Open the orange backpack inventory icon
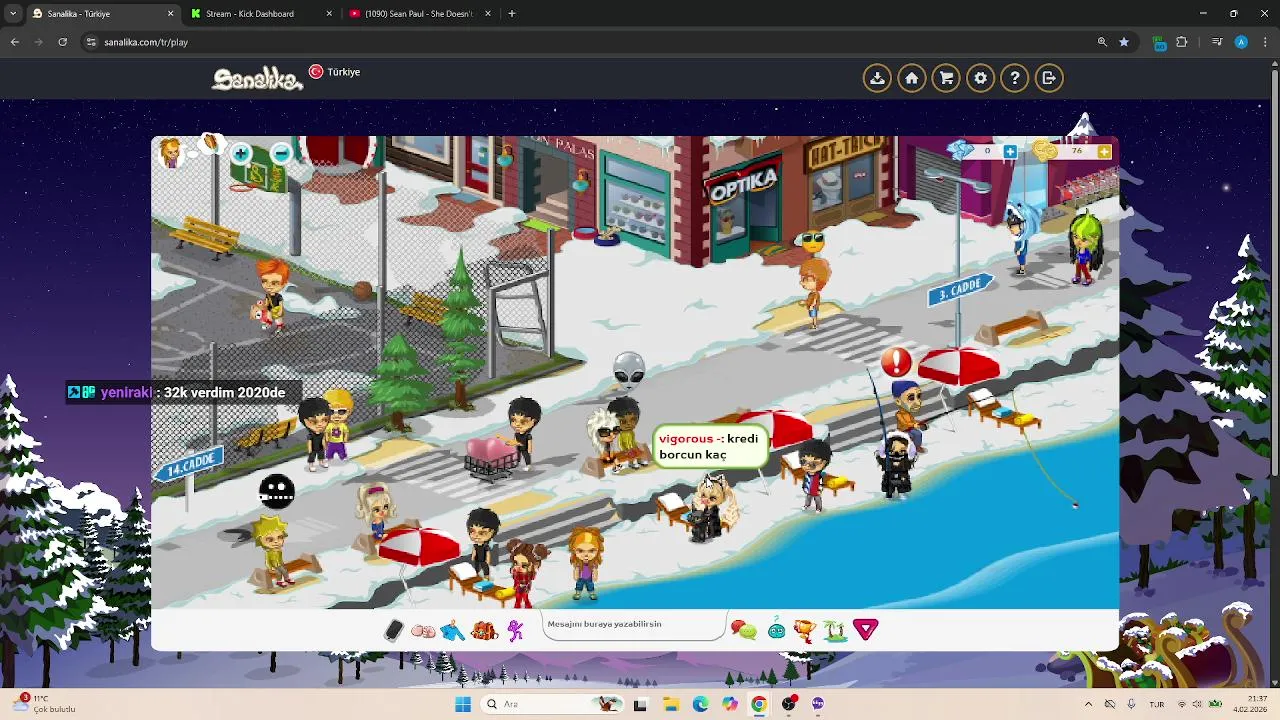Image resolution: width=1280 pixels, height=720 pixels. coord(484,630)
